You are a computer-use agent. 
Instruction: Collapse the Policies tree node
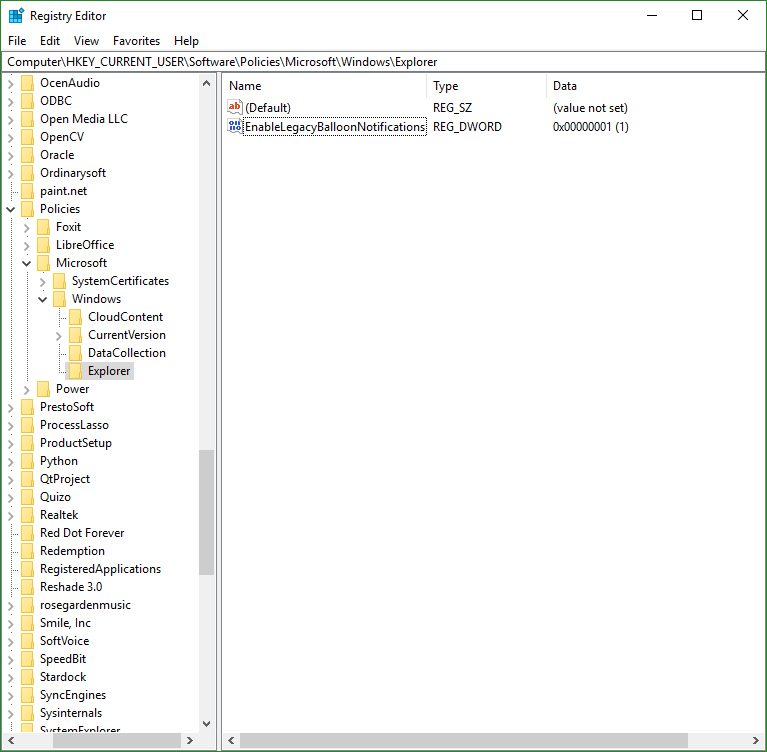point(11,209)
